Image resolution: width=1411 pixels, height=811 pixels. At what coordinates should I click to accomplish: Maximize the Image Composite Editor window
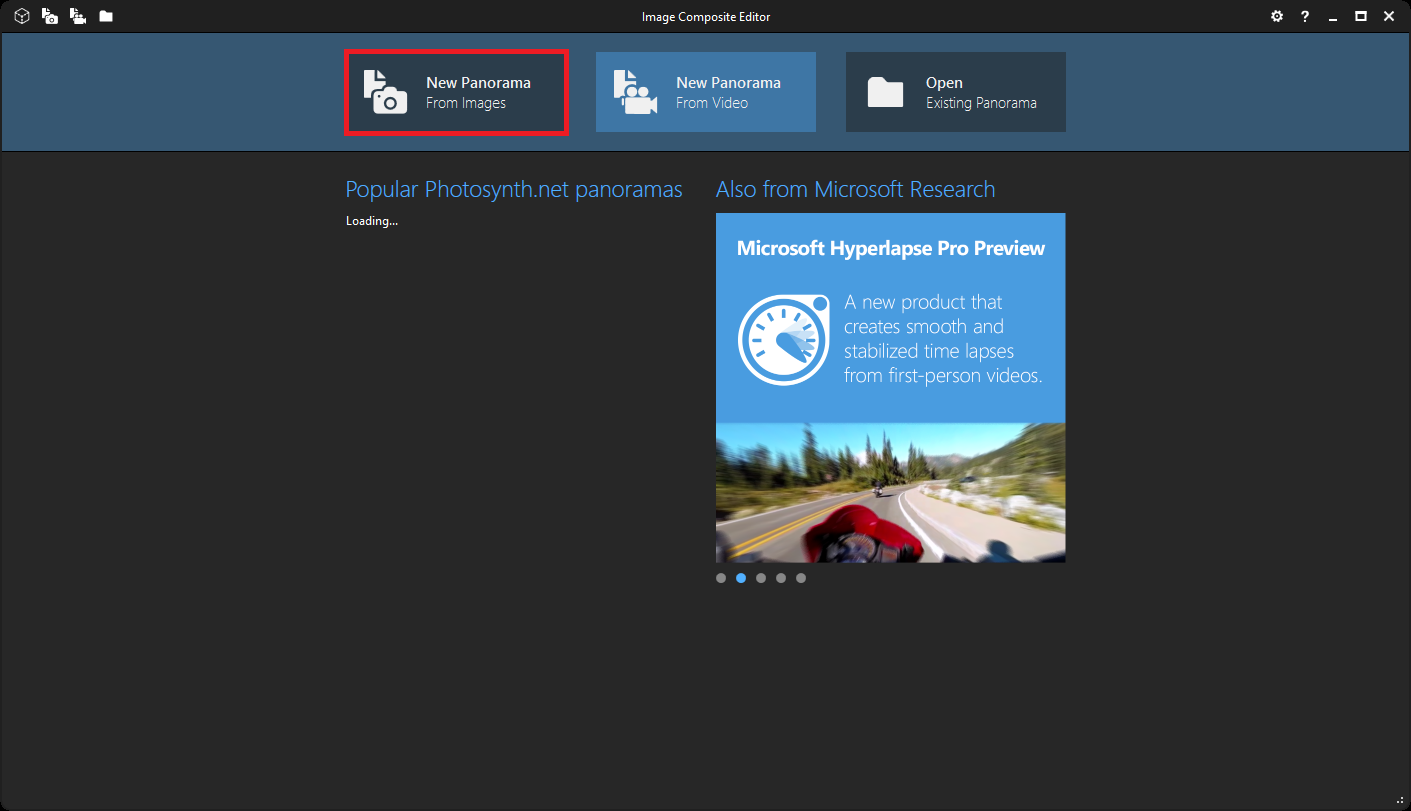click(x=1361, y=16)
